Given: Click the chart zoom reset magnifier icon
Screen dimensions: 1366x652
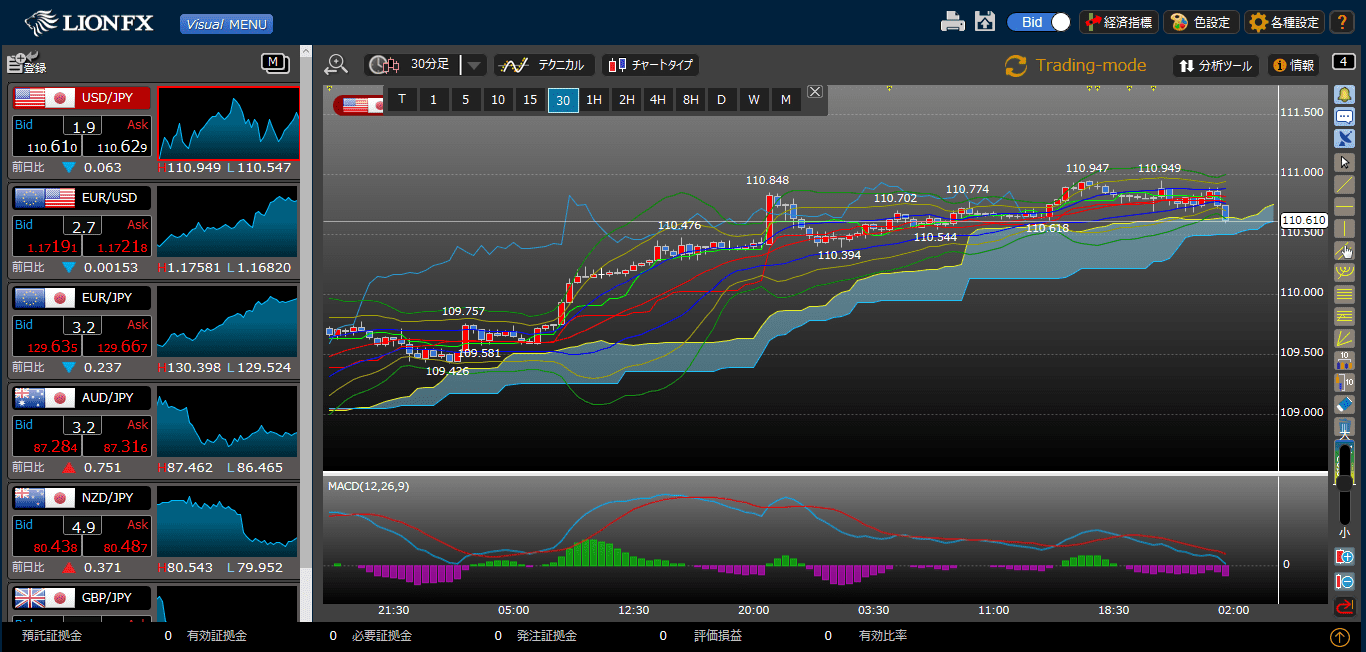Looking at the screenshot, I should (337, 65).
